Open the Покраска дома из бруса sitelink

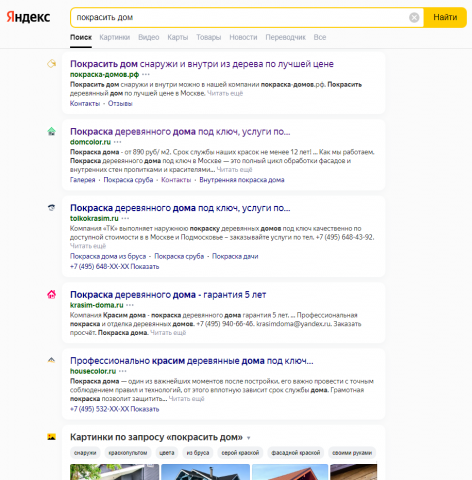tap(108, 256)
